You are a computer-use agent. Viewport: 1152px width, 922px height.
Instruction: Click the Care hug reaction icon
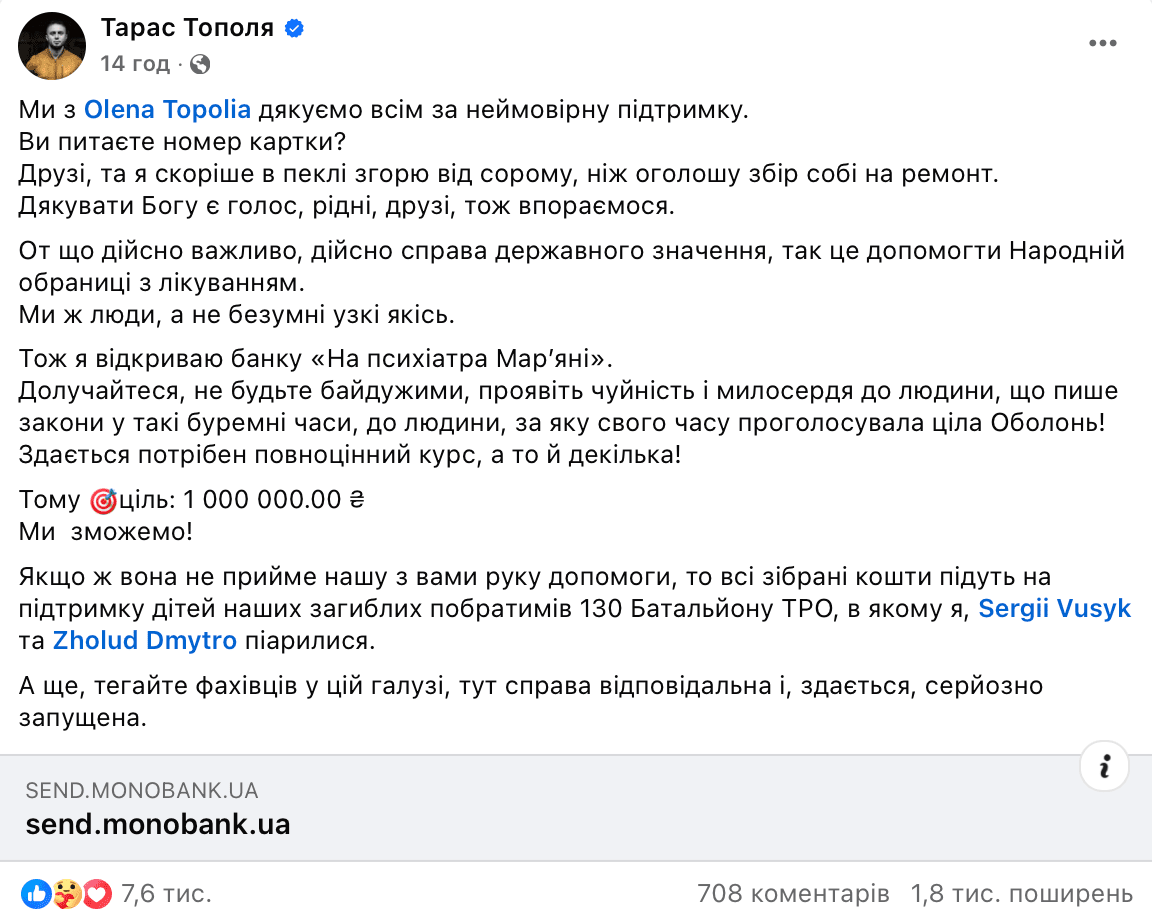coord(66,892)
